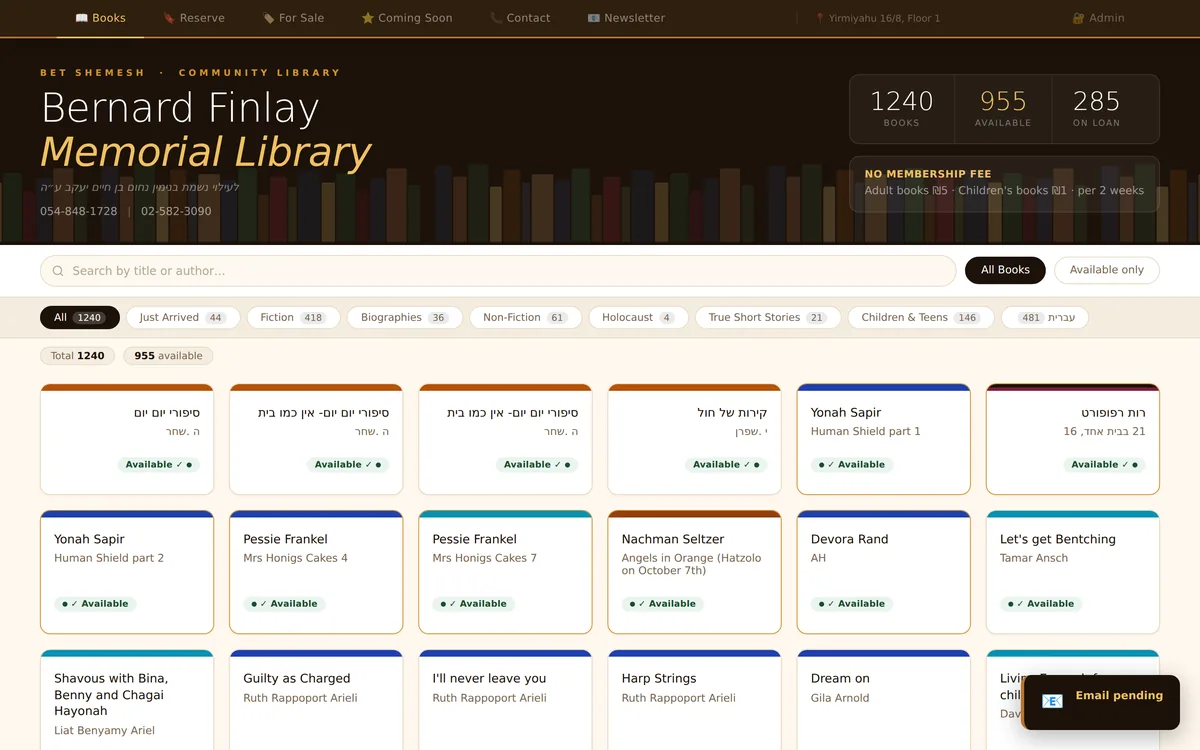
Task: Click the 955 Available stat
Action: [1003, 109]
